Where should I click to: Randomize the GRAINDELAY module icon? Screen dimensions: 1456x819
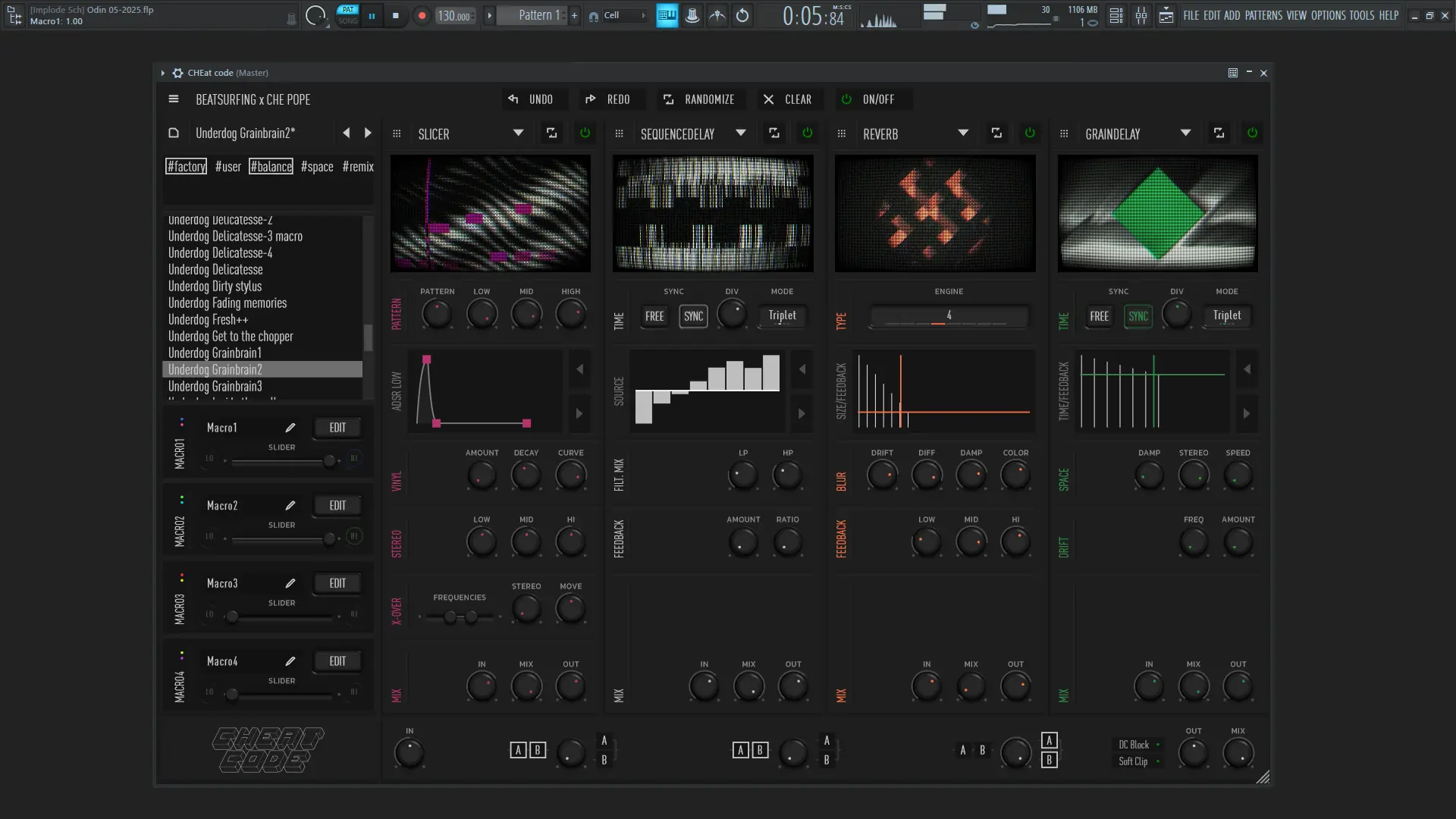1219,133
